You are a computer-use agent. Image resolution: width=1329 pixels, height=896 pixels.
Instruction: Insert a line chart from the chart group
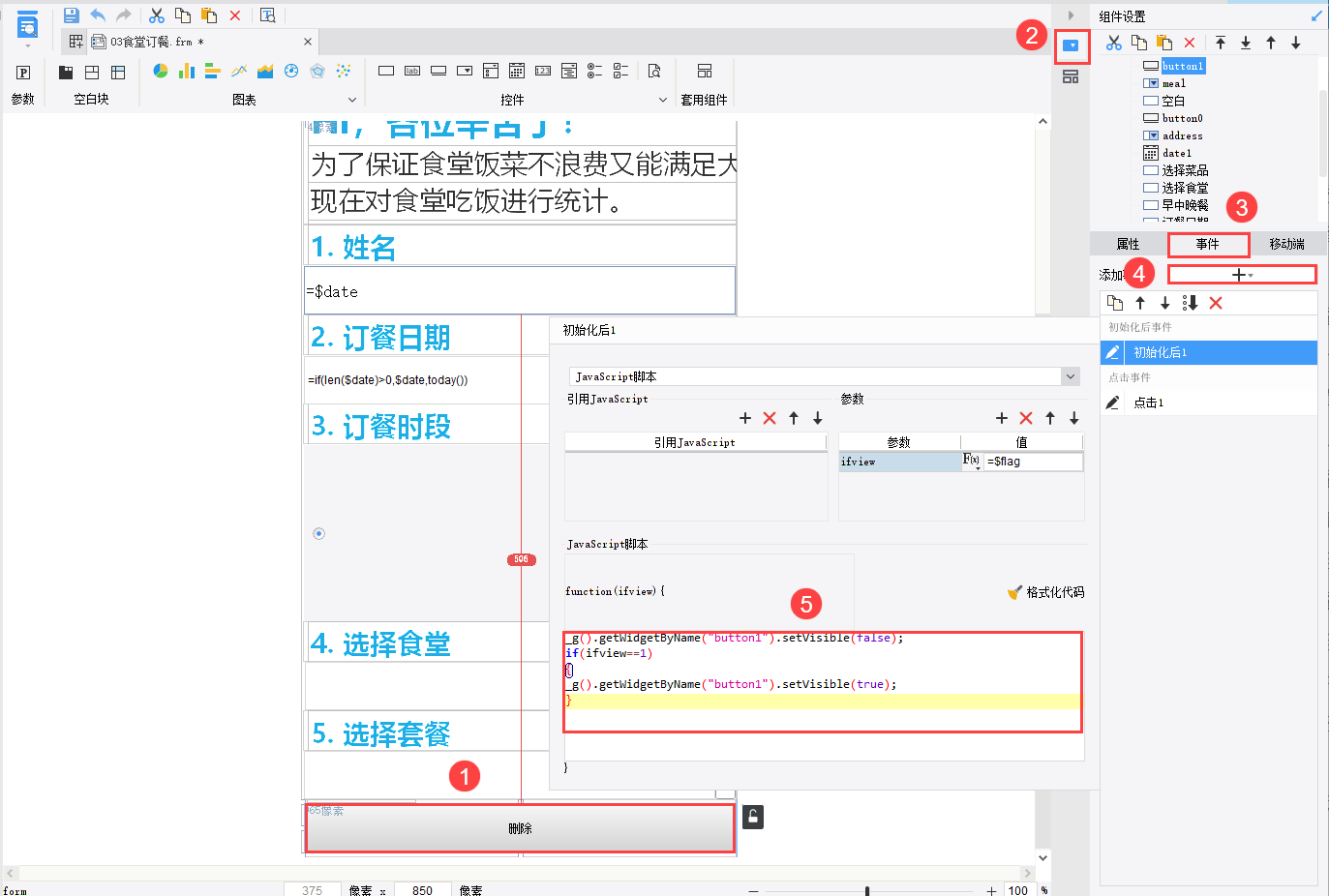point(239,71)
